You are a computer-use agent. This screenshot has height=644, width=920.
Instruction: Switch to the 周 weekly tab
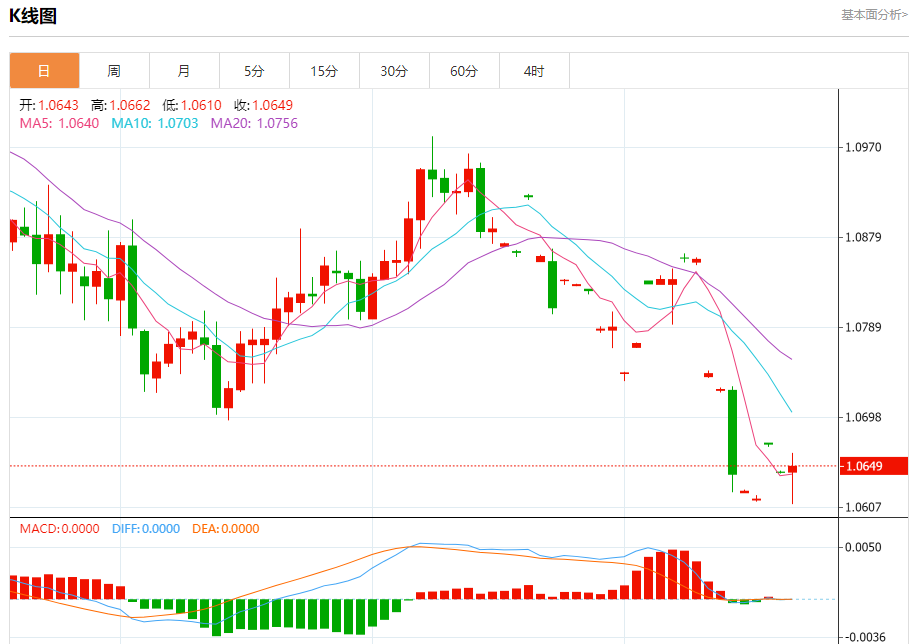click(x=114, y=71)
